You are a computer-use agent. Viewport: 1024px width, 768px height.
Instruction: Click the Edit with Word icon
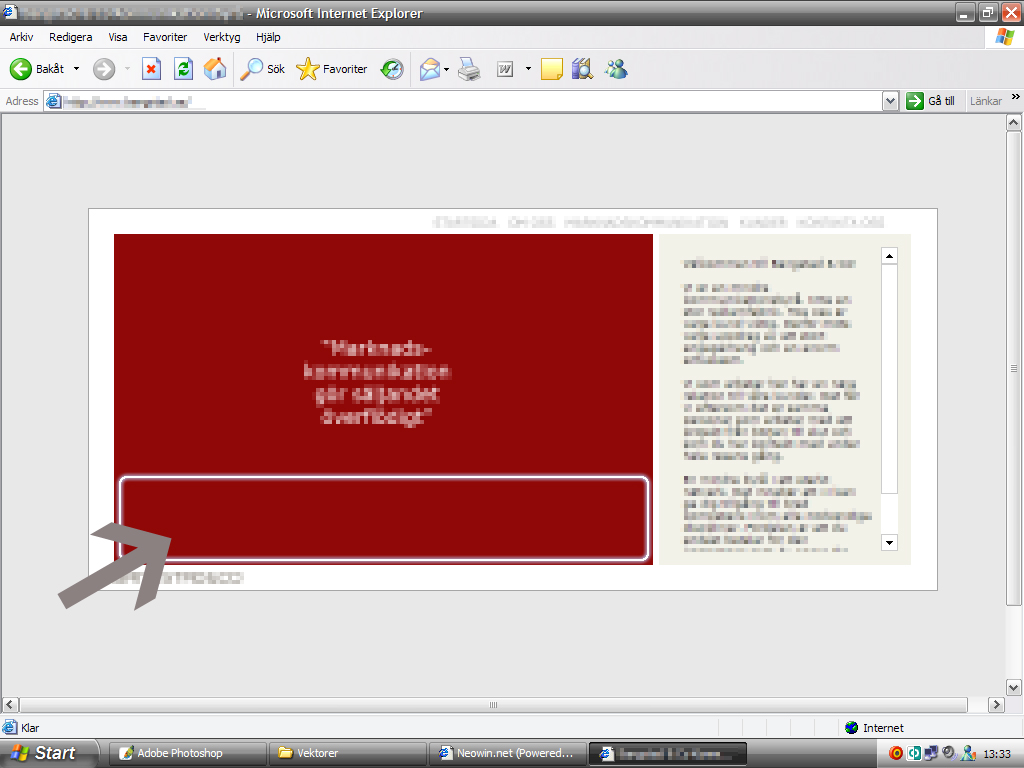coord(505,69)
